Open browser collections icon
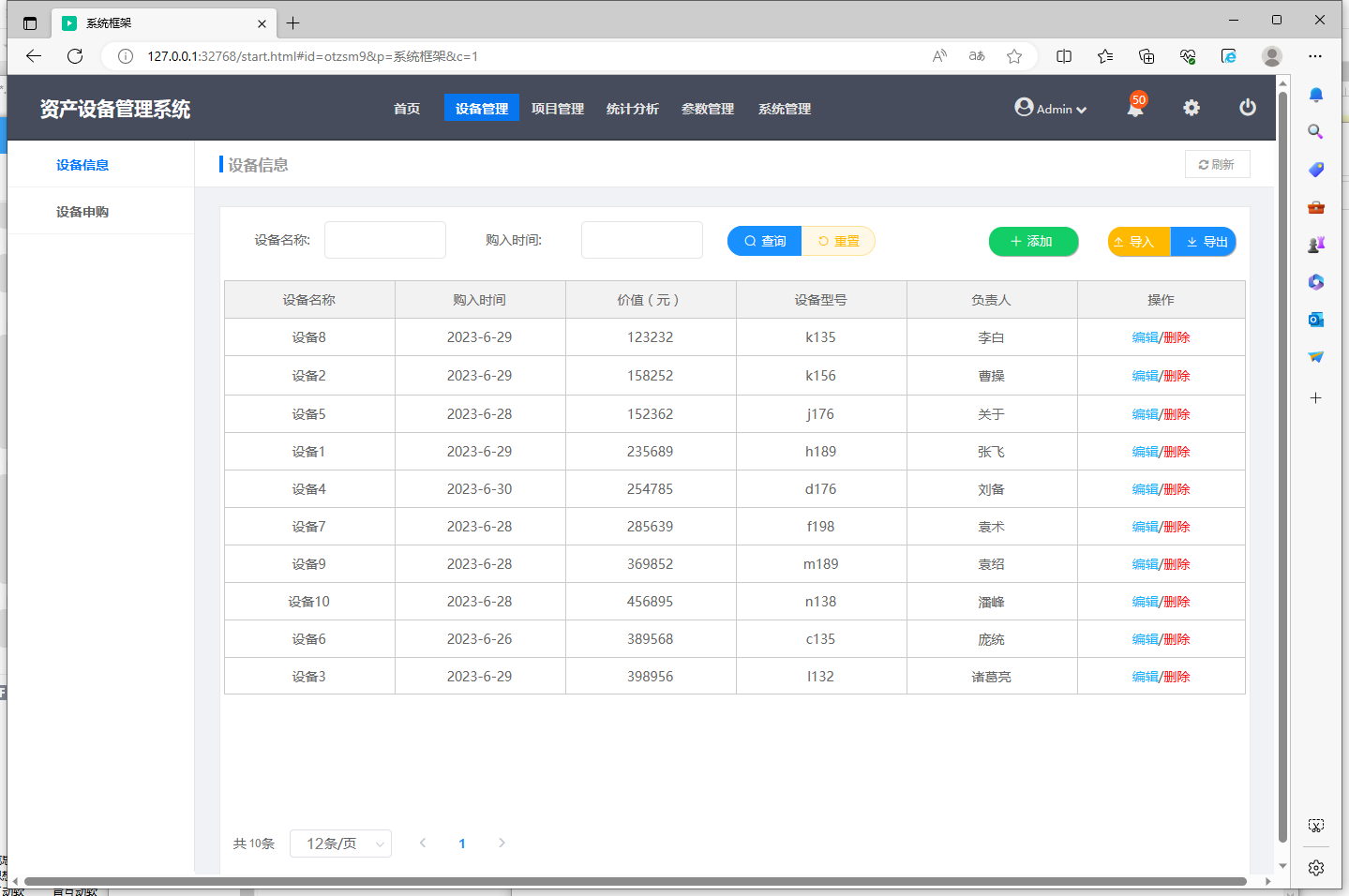Screen dimensions: 1349x896 point(1147,56)
